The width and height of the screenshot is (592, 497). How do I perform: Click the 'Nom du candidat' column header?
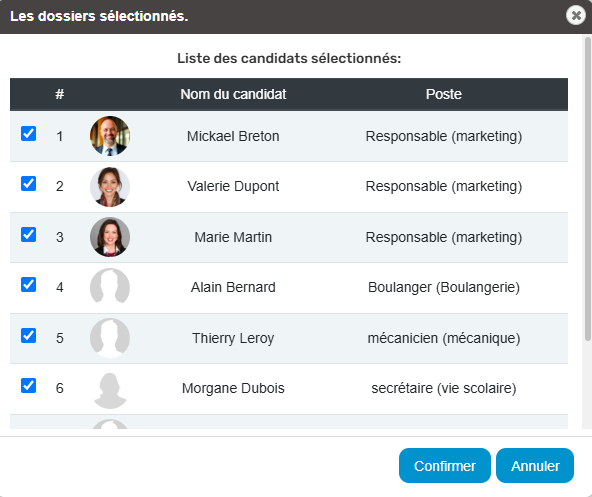(233, 94)
